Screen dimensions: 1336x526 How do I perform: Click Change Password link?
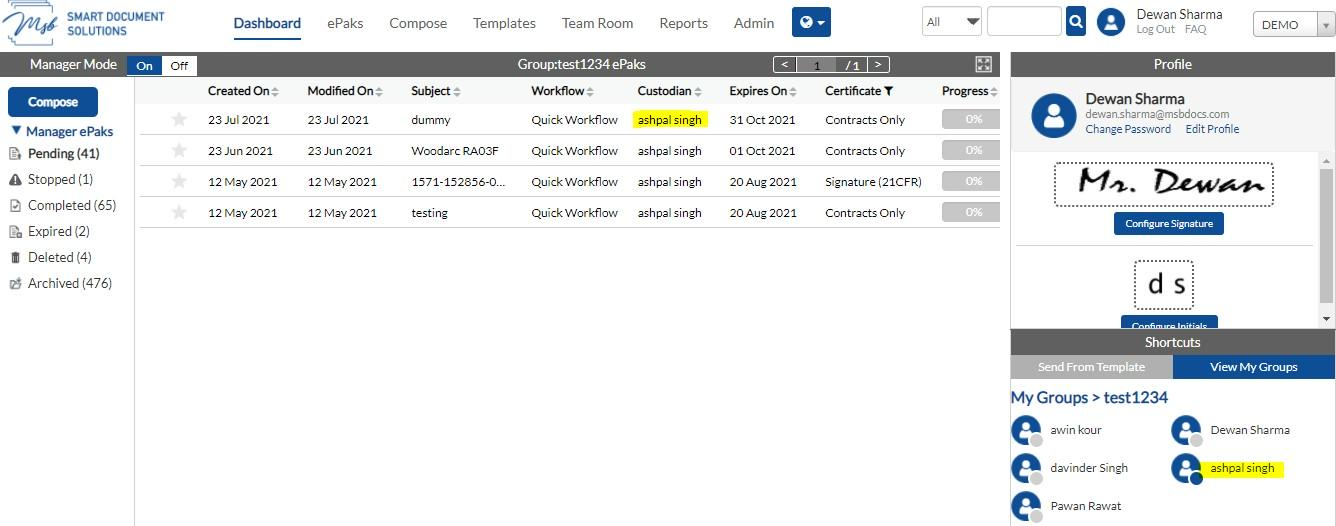1128,129
